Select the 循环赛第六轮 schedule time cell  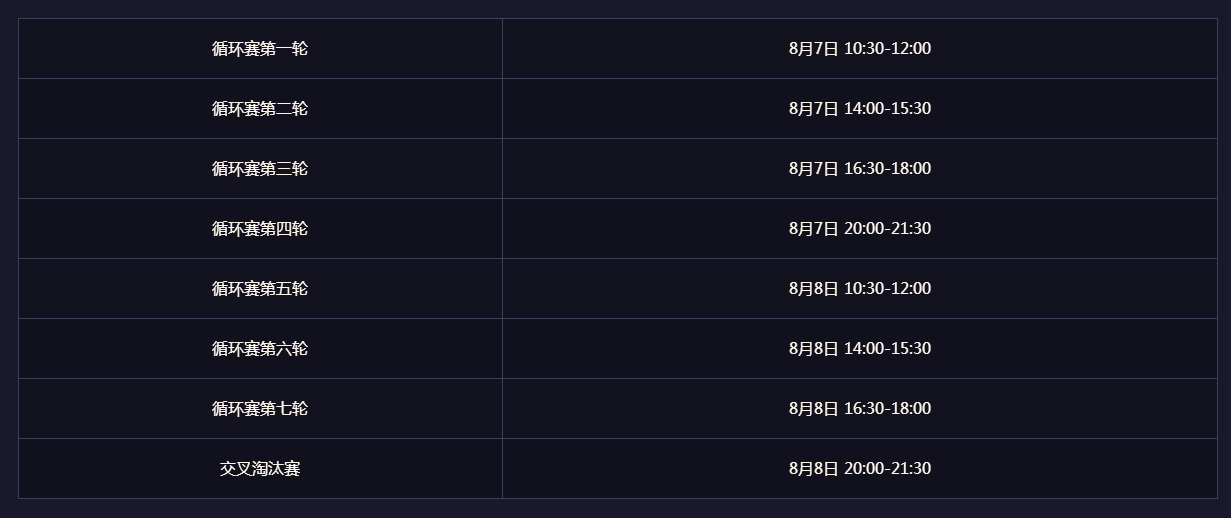point(860,348)
